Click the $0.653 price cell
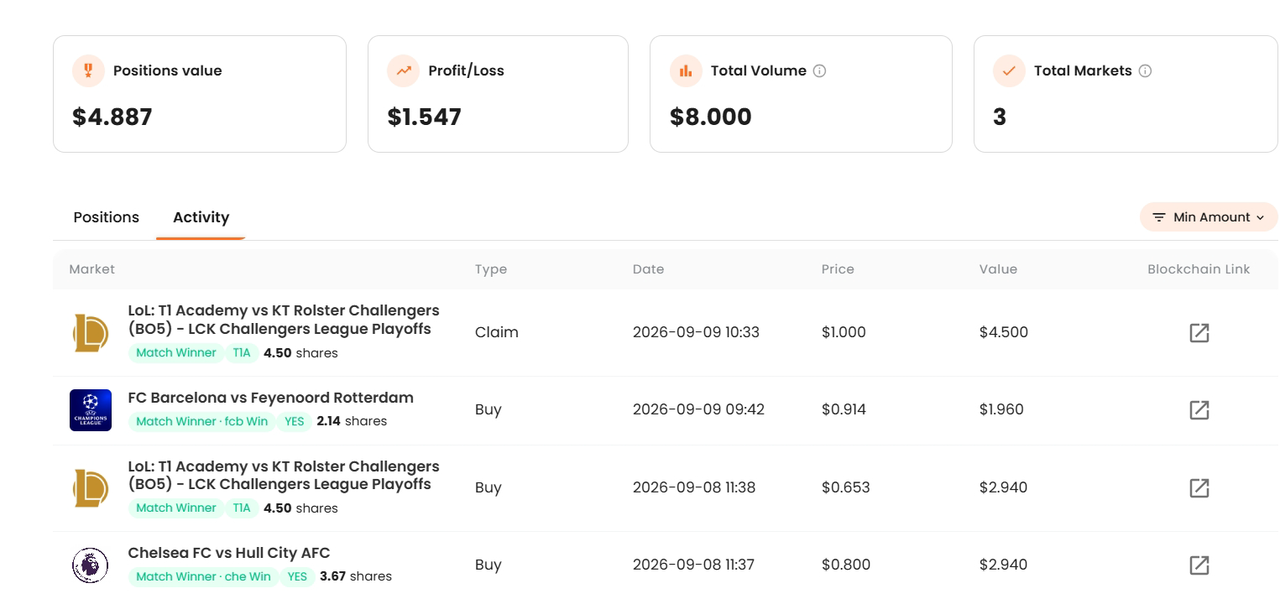Viewport: 1280px width, 599px height. pos(846,487)
